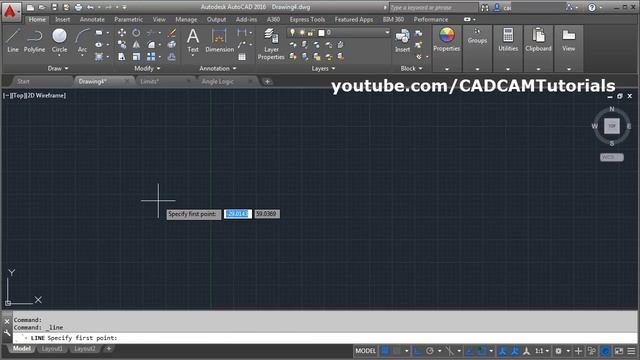The image size is (640, 360).
Task: Open the Circle options dropdown arrow
Action: pos(59,56)
